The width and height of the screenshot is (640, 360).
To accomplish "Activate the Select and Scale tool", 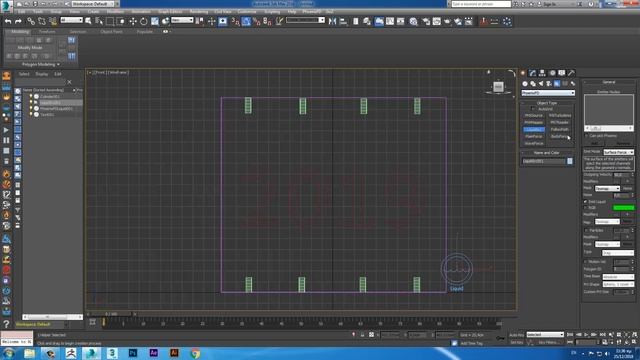I will pyautogui.click(x=155, y=21).
